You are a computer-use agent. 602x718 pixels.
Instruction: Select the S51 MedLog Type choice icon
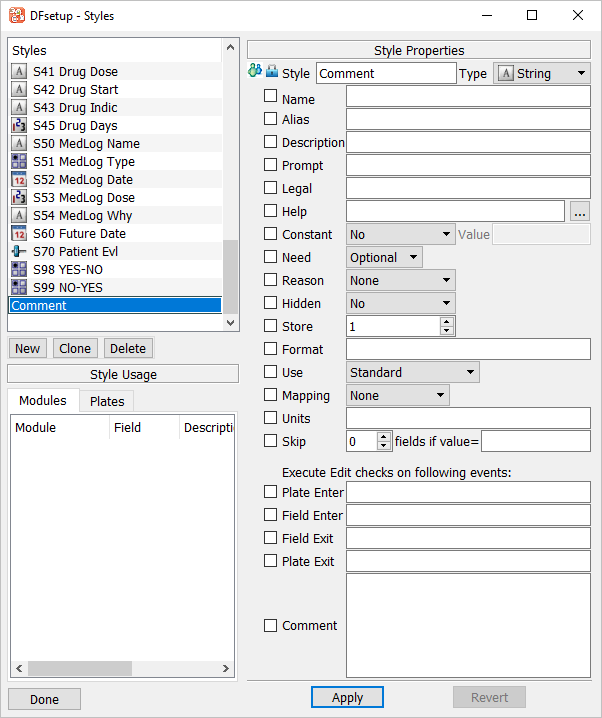pyautogui.click(x=19, y=162)
